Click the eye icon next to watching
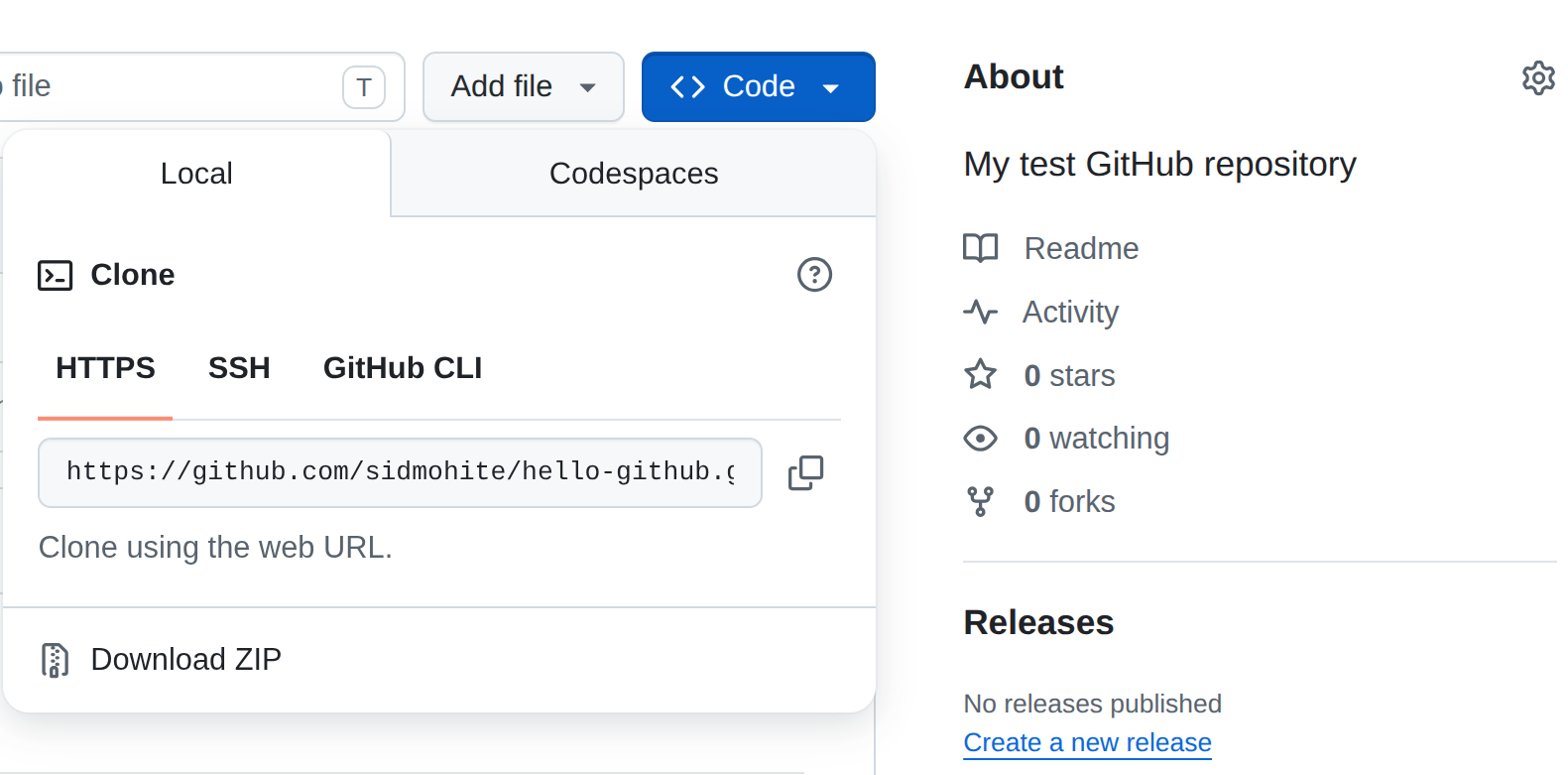The height and width of the screenshot is (775, 1568). tap(981, 438)
